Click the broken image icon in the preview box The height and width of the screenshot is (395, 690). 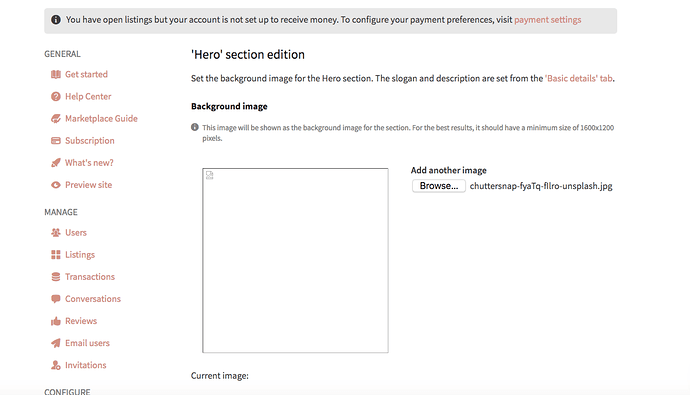pyautogui.click(x=209, y=175)
